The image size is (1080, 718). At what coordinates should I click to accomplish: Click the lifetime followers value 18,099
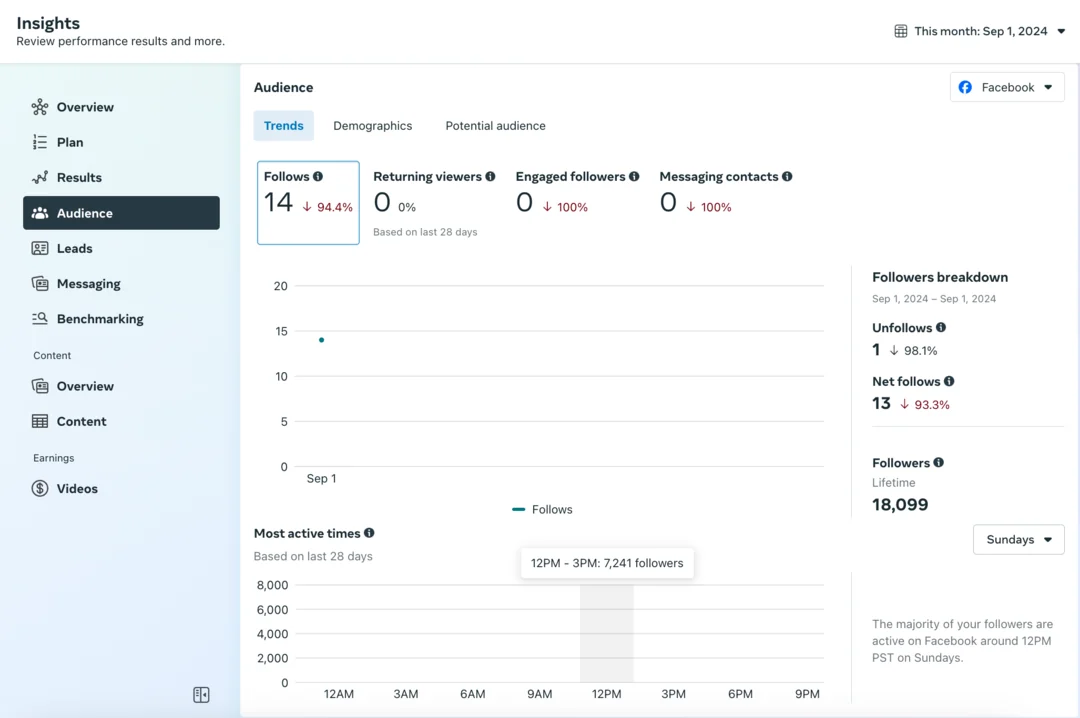tap(900, 504)
